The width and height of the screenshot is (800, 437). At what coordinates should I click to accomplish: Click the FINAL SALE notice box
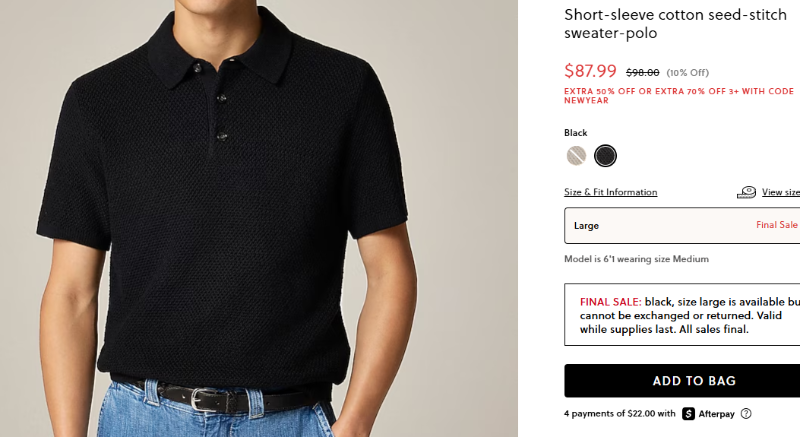pos(682,315)
